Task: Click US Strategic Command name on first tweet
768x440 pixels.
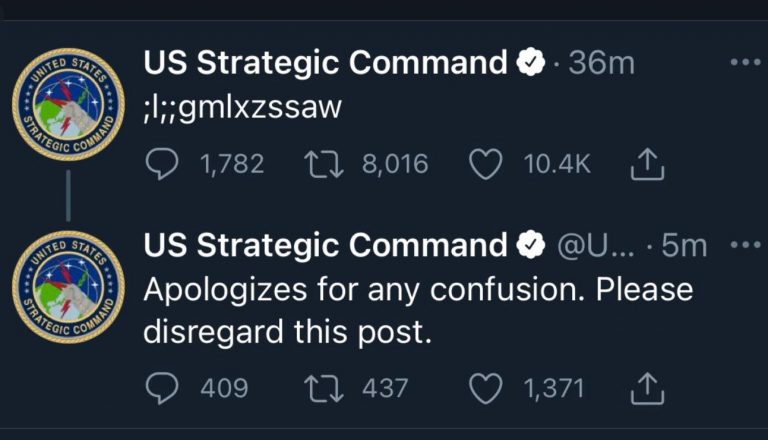Action: click(x=325, y=63)
